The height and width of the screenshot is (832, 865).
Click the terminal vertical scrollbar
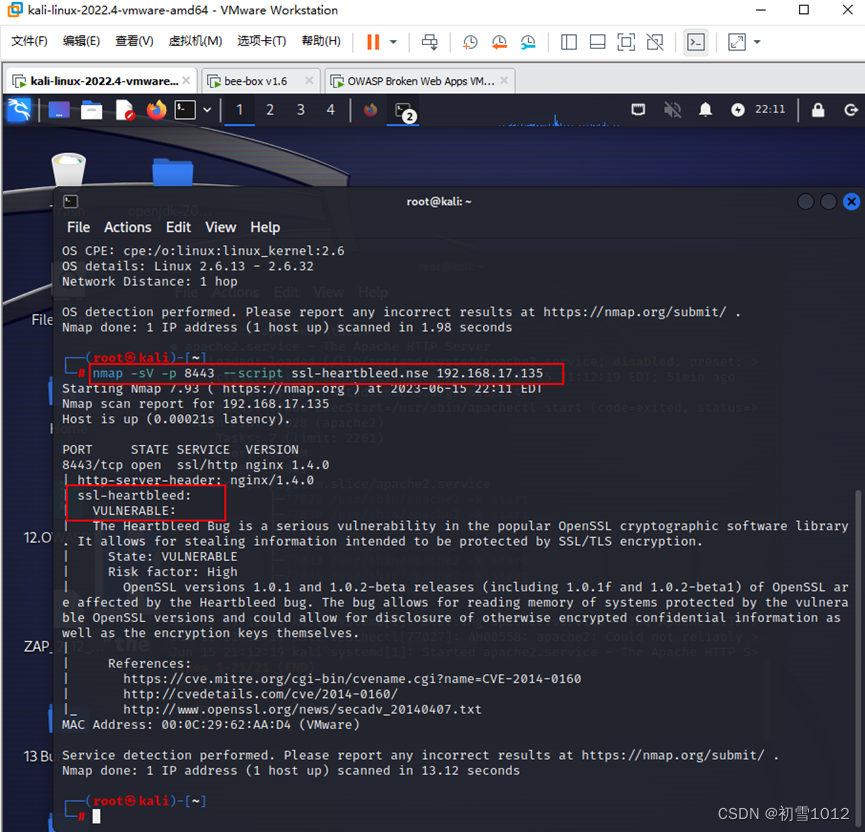[858, 657]
